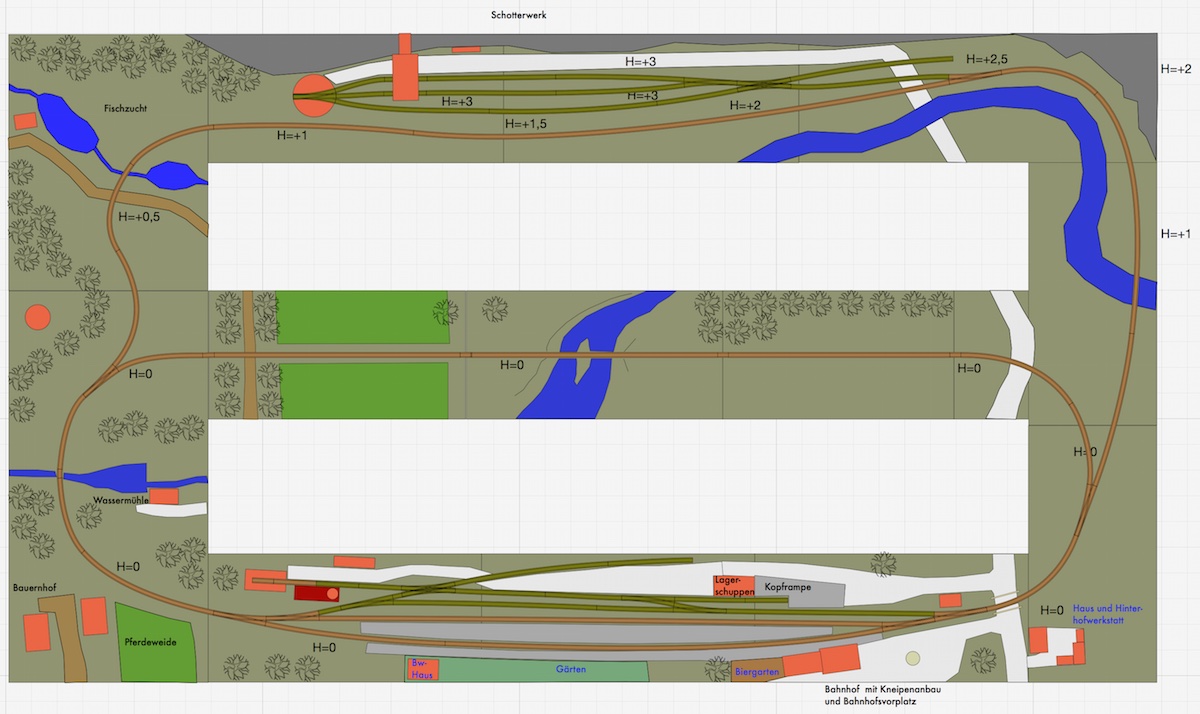The width and height of the screenshot is (1200, 714).
Task: Click the Schotterwerk title label
Action: pos(518,15)
